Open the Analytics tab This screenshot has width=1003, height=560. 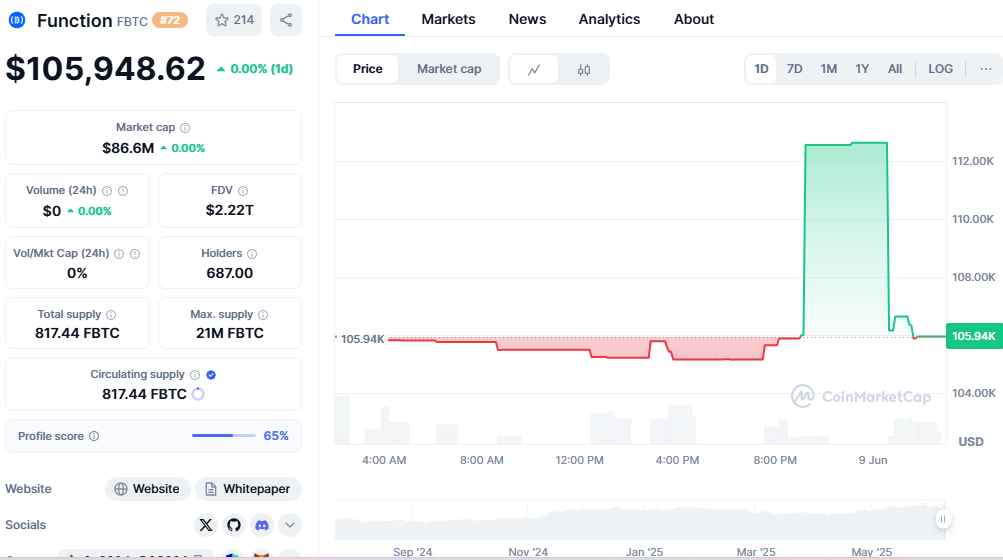(609, 19)
